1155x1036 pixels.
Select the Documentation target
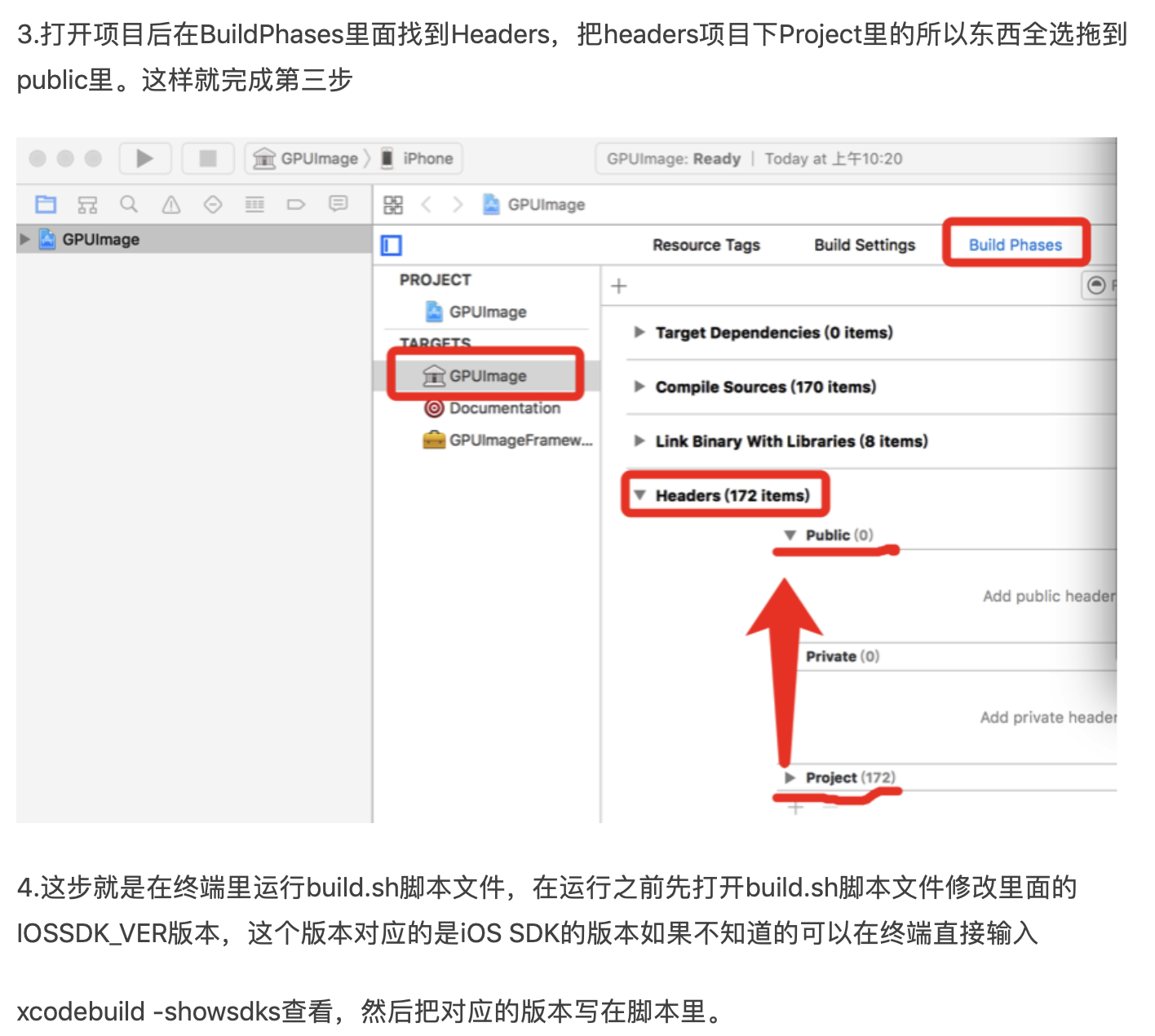(504, 408)
